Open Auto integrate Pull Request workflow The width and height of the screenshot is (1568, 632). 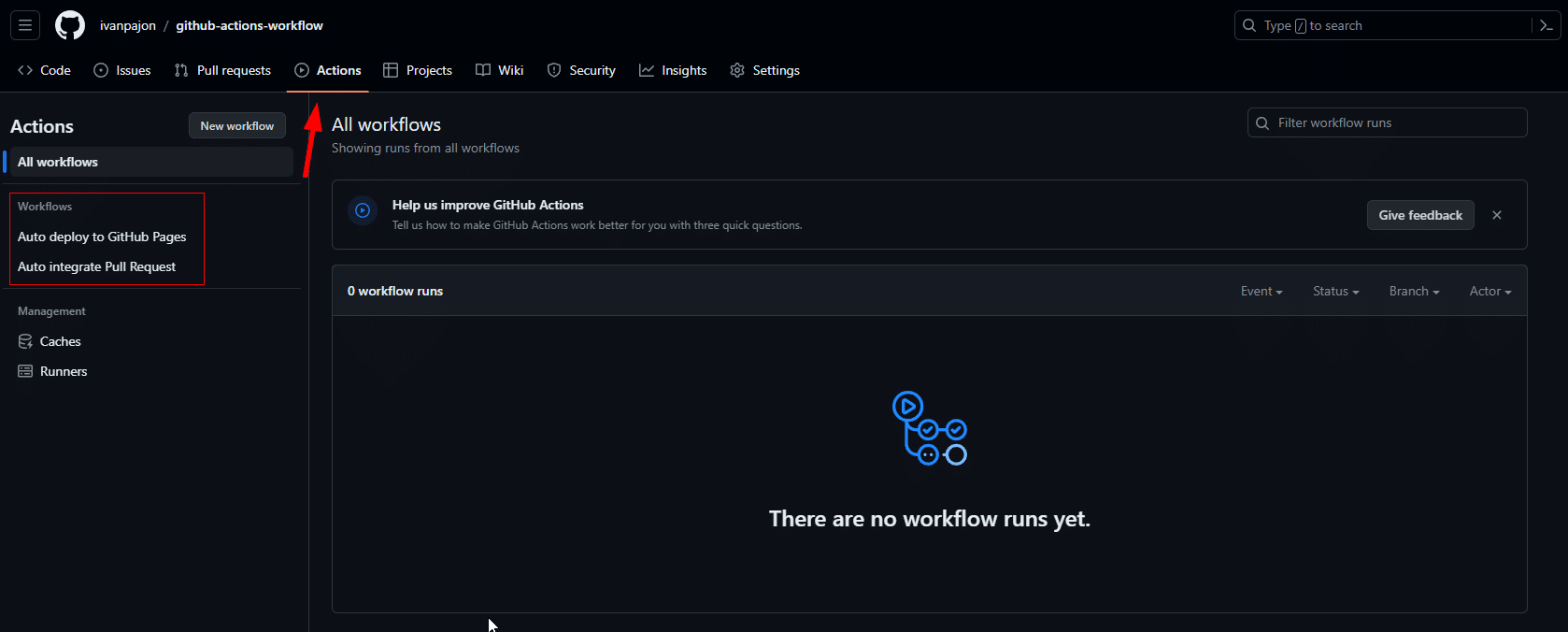[x=96, y=266]
